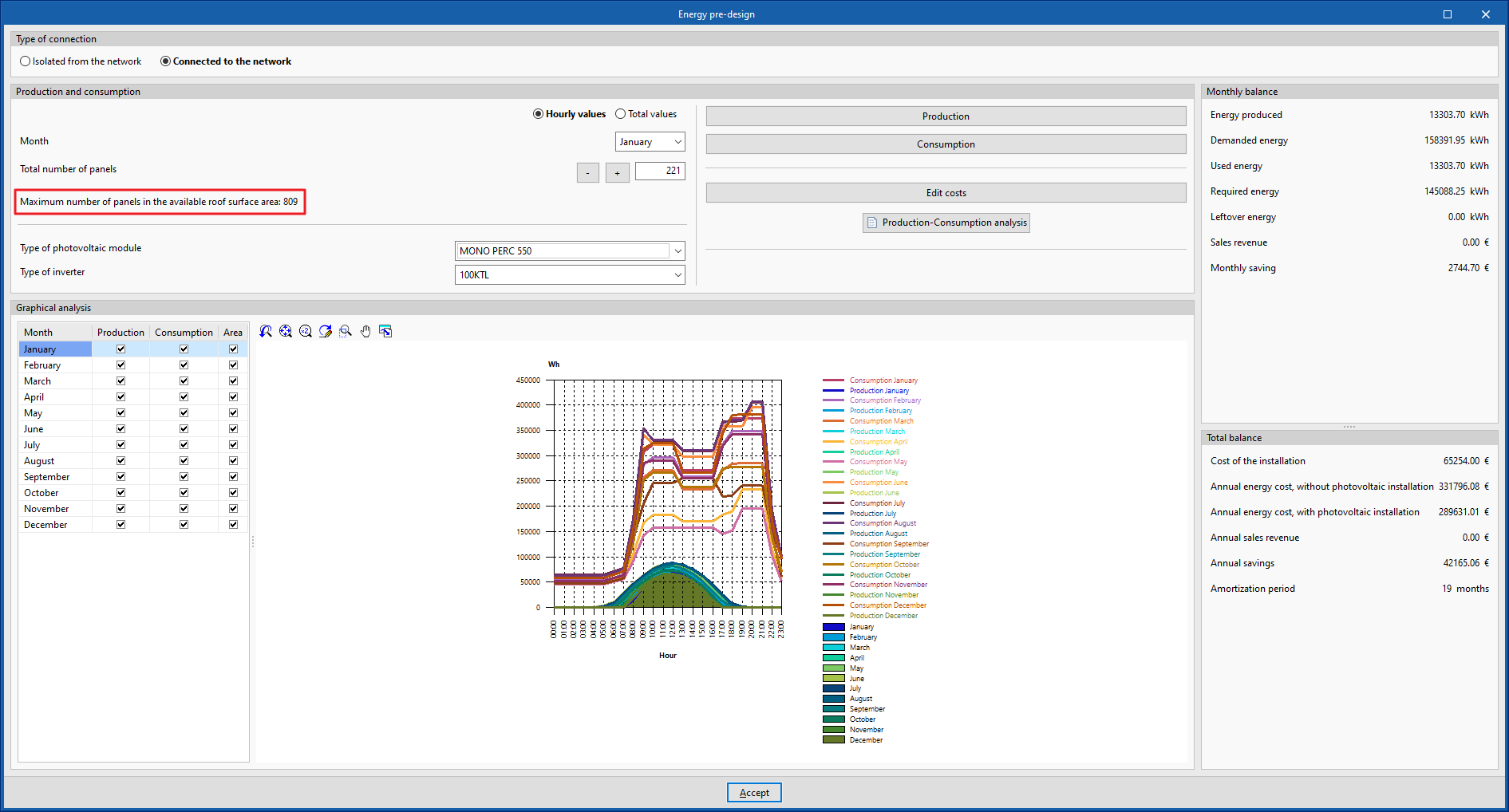1509x812 pixels.
Task: Select the zoom window tool
Action: (x=346, y=331)
